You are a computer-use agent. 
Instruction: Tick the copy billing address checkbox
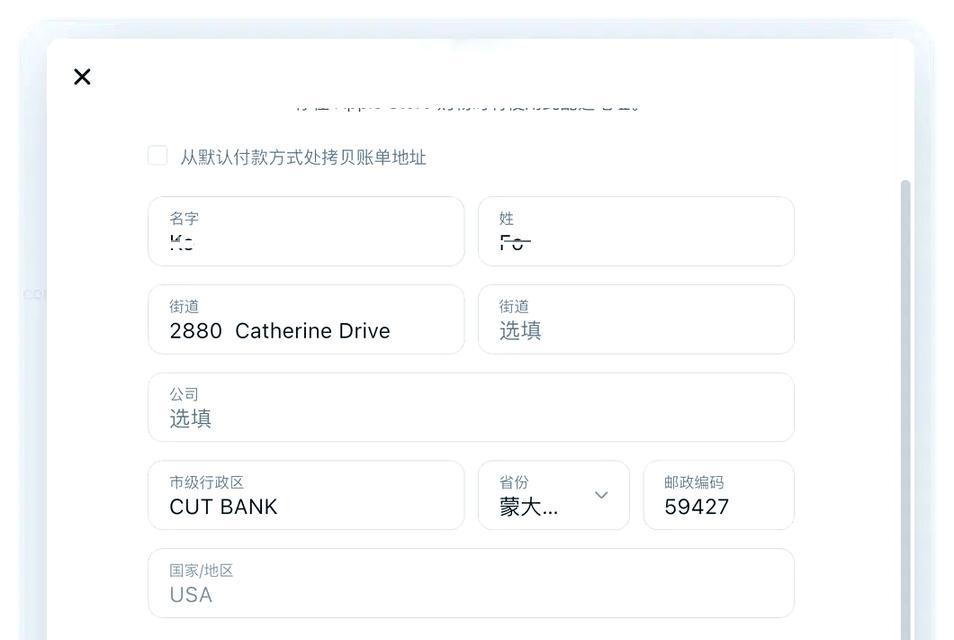pyautogui.click(x=158, y=156)
